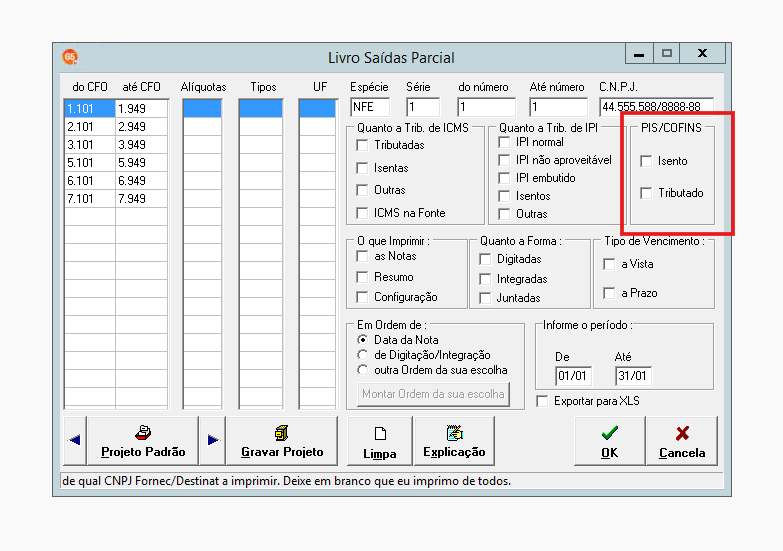
Task: Click the Cancela red X button
Action: pos(682,440)
